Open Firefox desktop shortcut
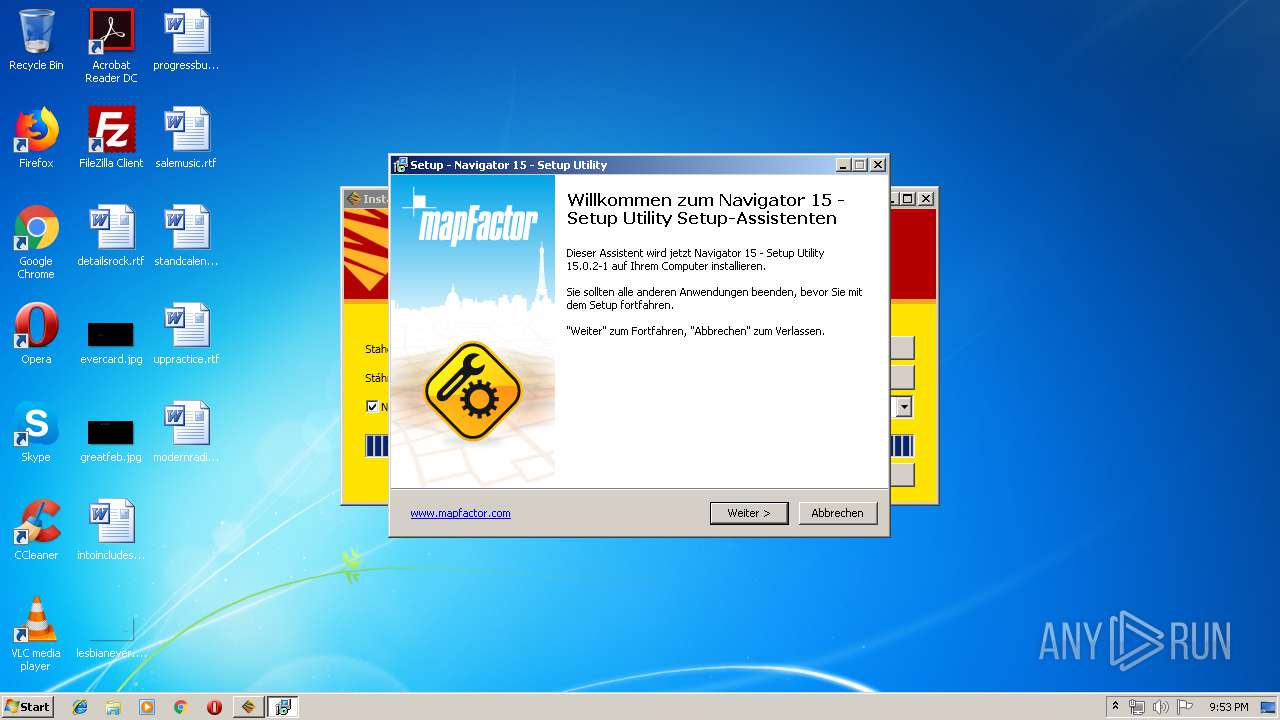 click(36, 138)
